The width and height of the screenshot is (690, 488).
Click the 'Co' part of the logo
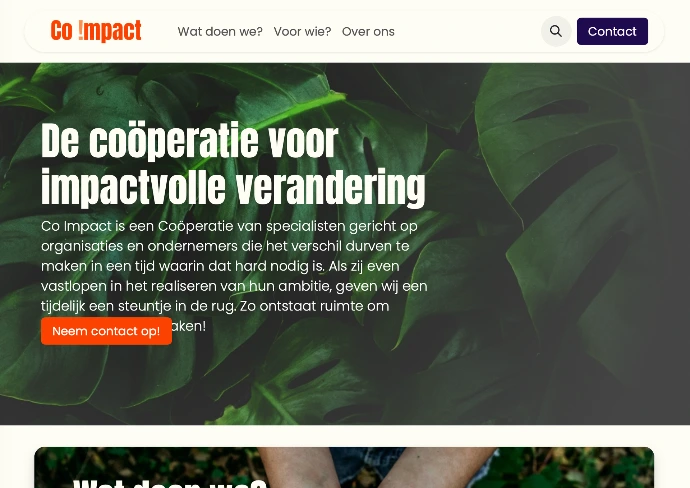[x=62, y=31]
